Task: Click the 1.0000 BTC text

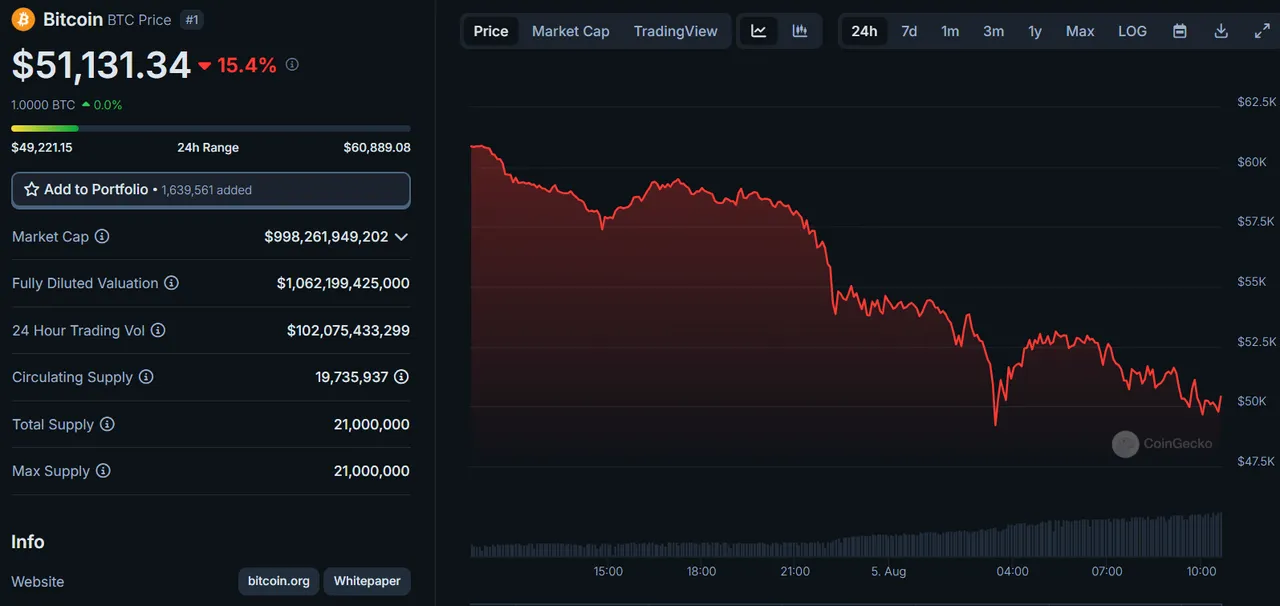Action: pos(43,104)
